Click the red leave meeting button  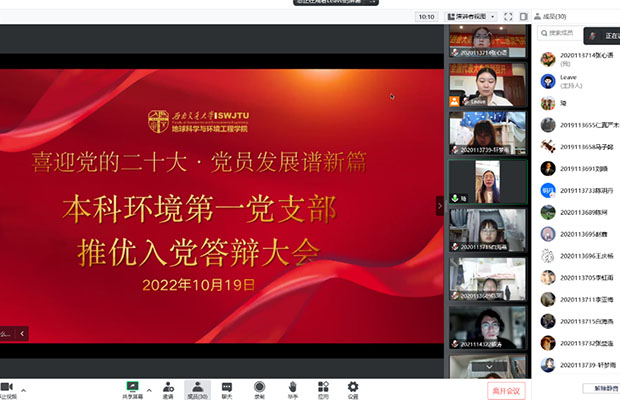(x=506, y=389)
